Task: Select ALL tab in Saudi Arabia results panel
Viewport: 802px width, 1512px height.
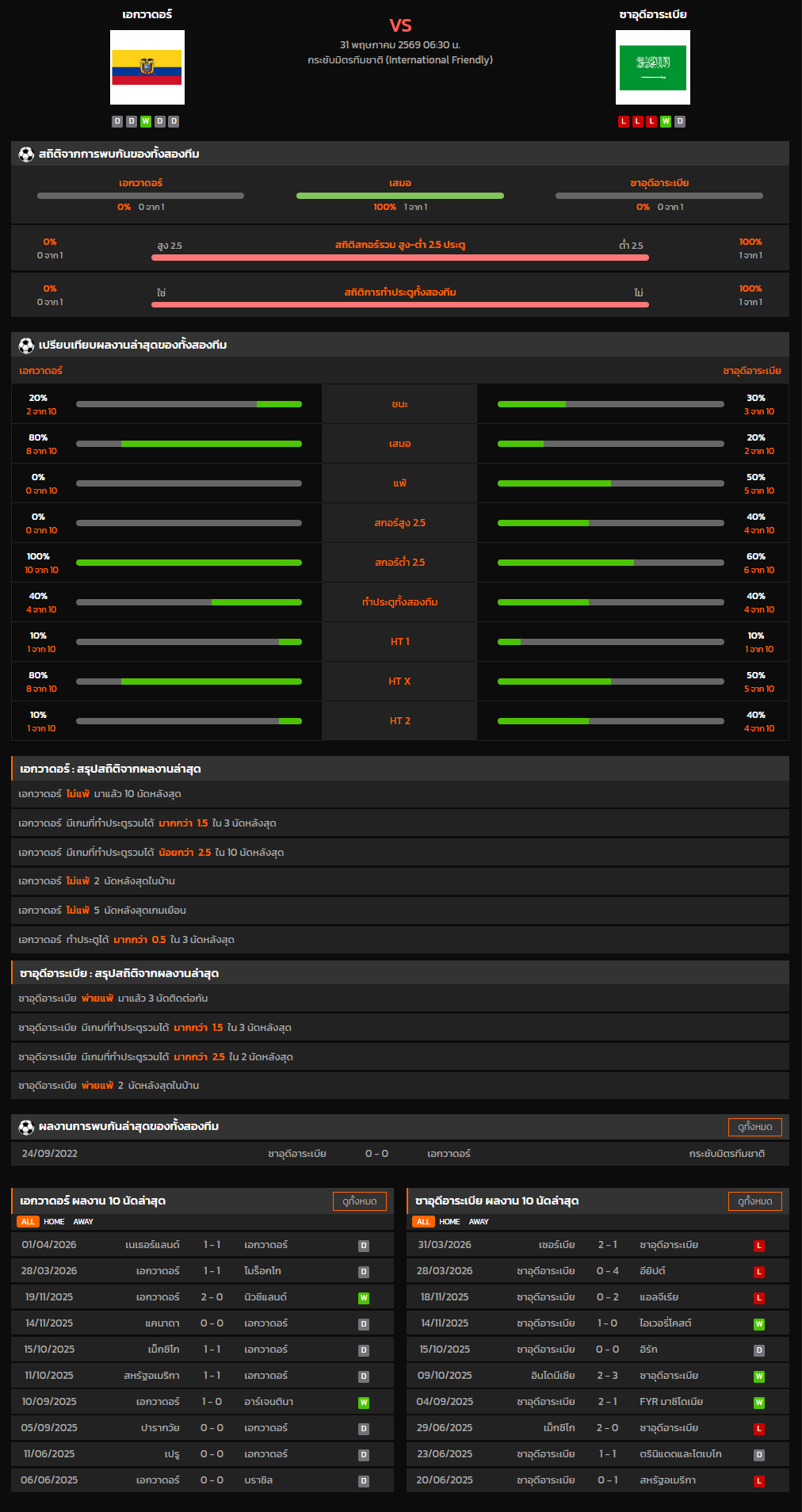Action: 423,1222
